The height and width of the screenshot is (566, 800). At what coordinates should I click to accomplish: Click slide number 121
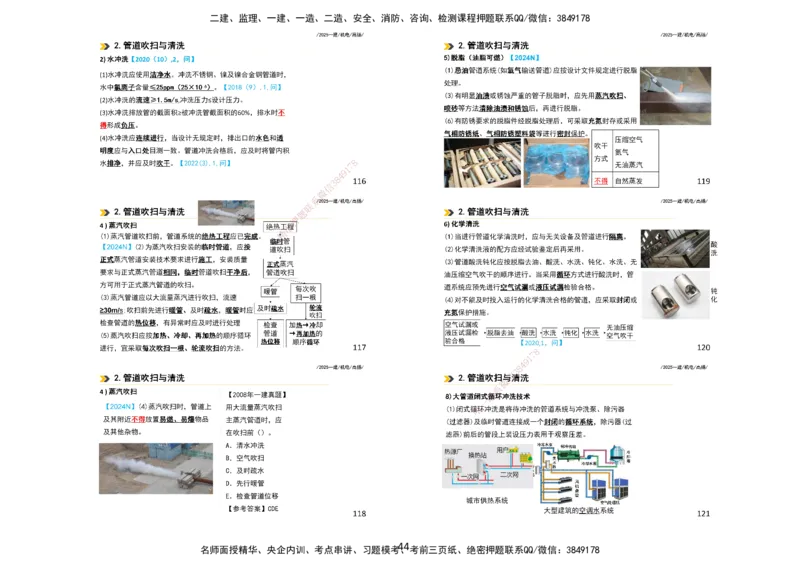pyautogui.click(x=703, y=513)
